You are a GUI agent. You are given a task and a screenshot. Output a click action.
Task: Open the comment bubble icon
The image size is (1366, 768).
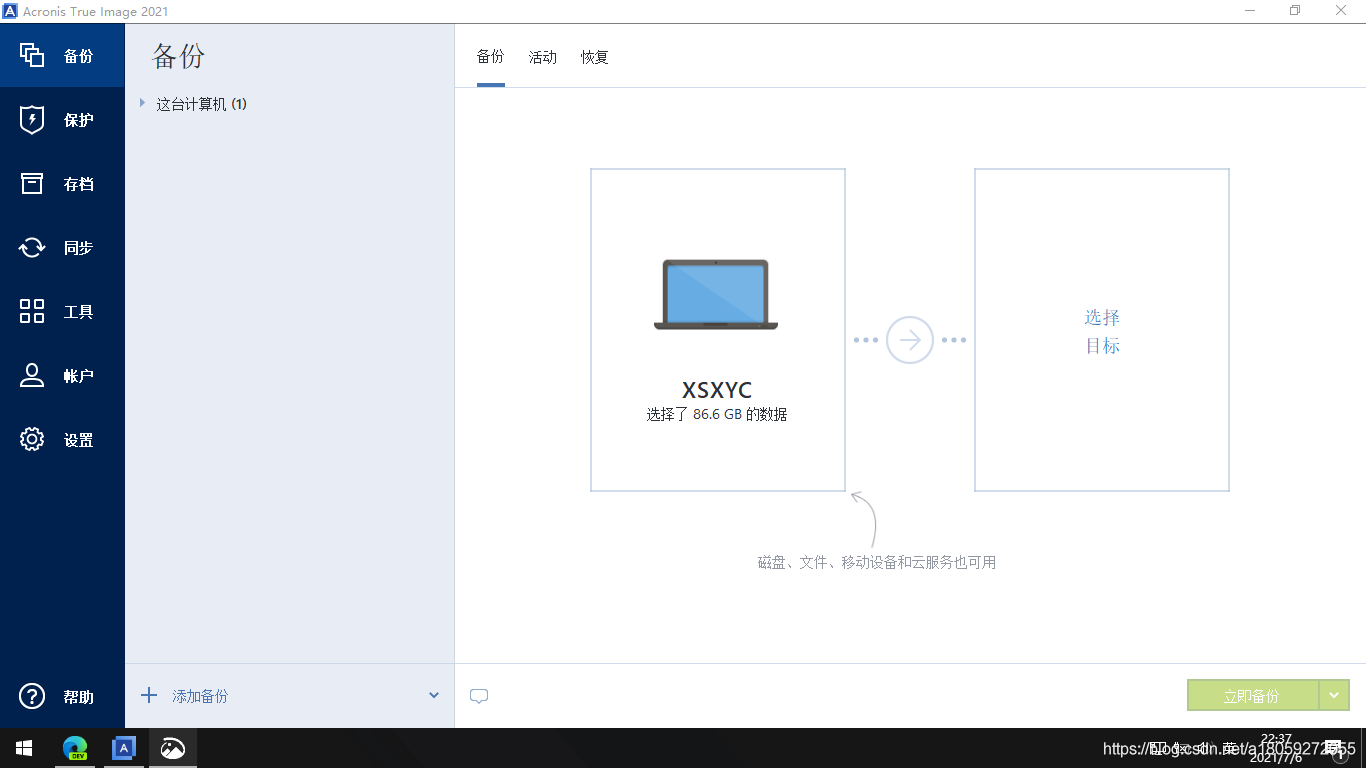479,696
